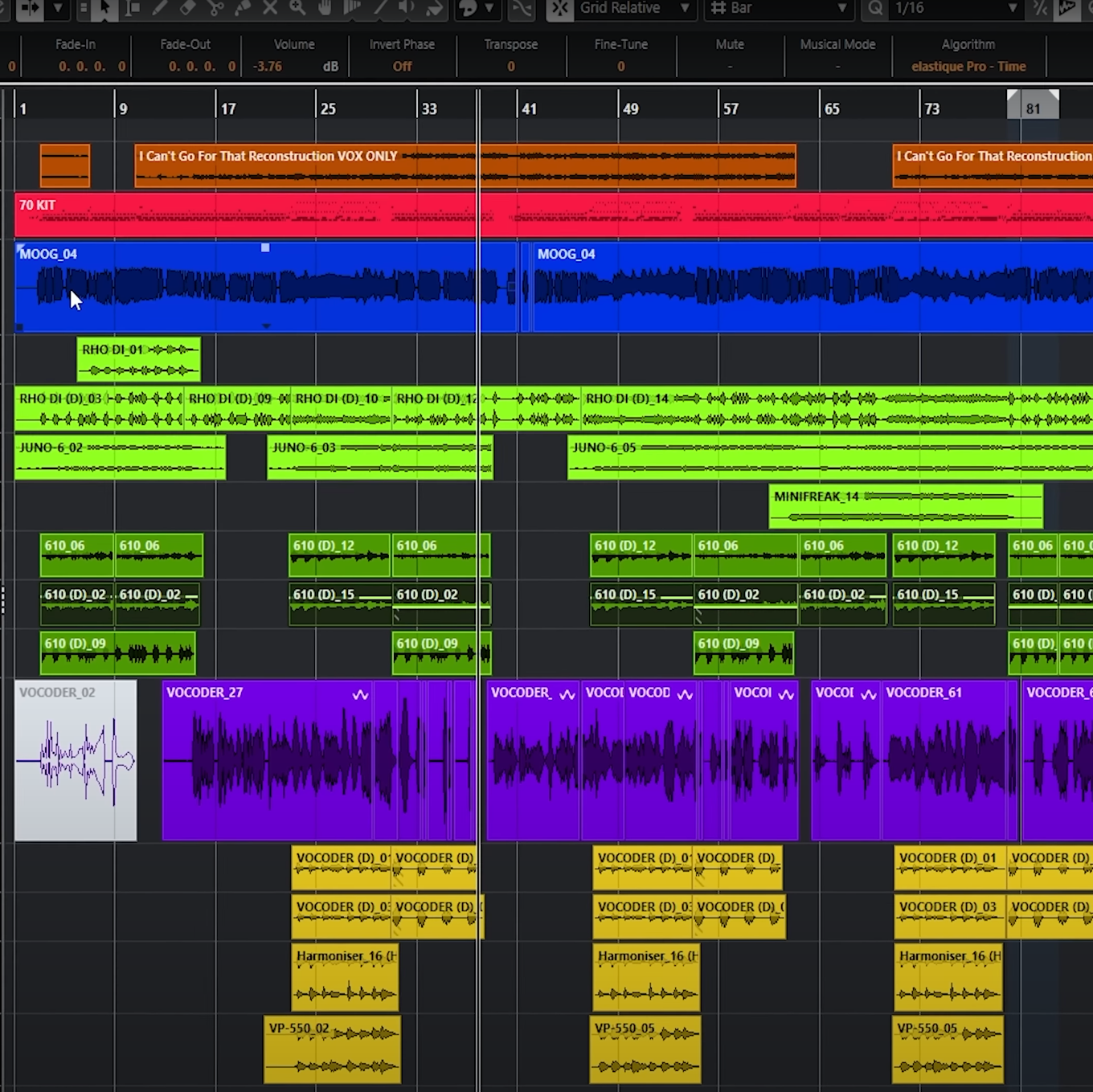
Task: Select the Mute X tool
Action: [x=270, y=8]
